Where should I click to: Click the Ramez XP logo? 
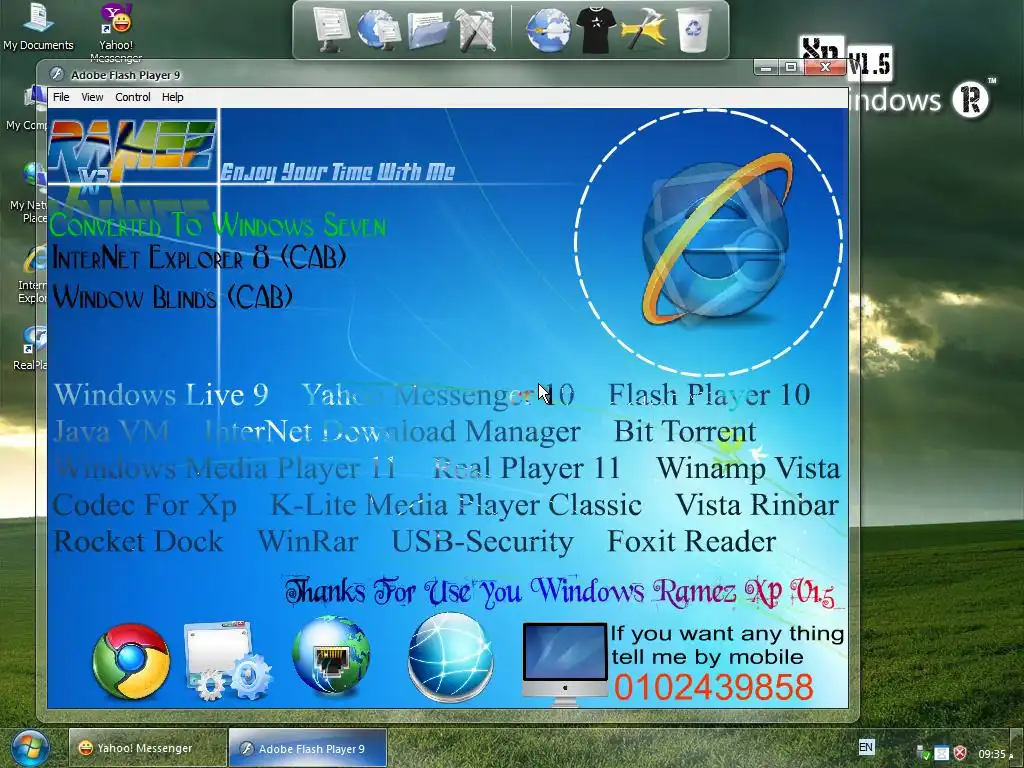point(132,152)
